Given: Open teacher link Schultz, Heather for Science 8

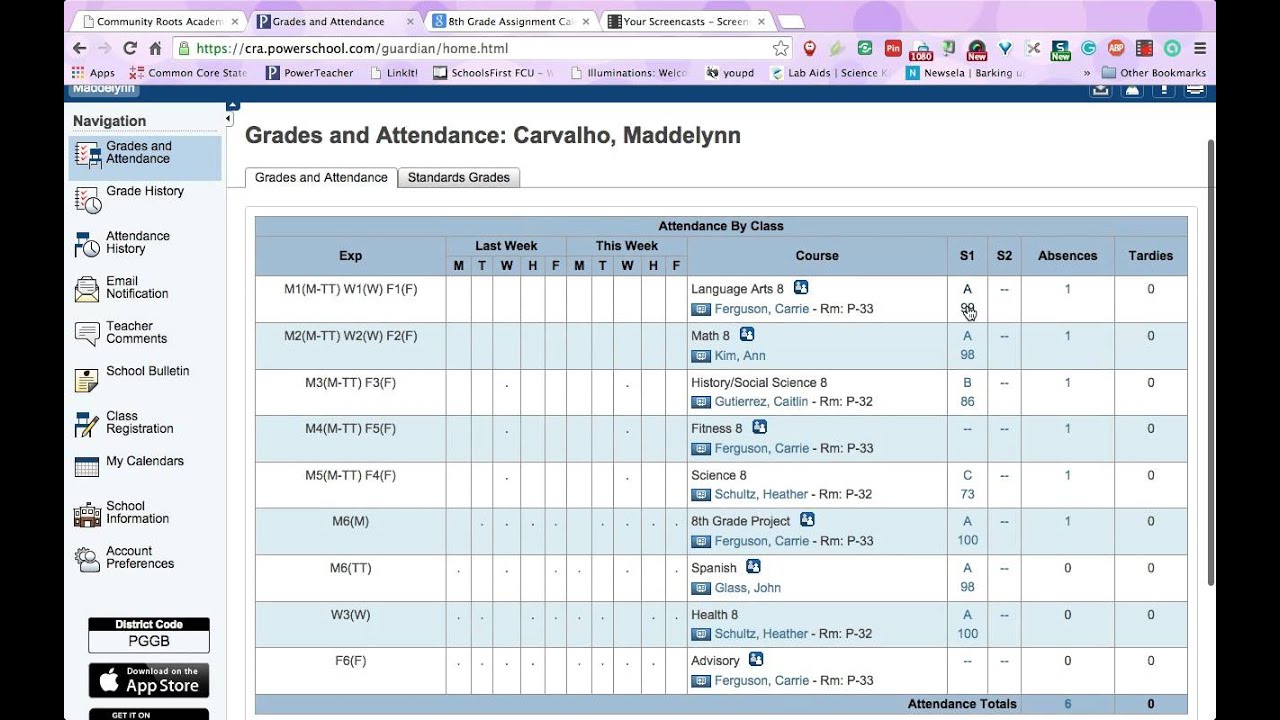Looking at the screenshot, I should (x=761, y=495).
